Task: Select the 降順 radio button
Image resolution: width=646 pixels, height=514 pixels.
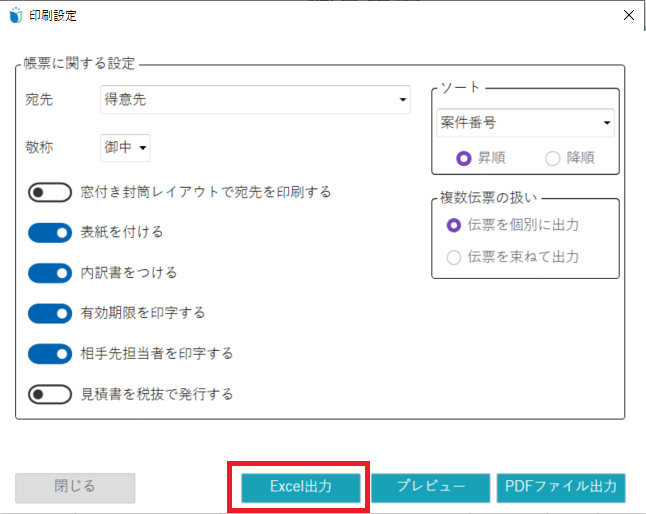Action: pos(552,158)
